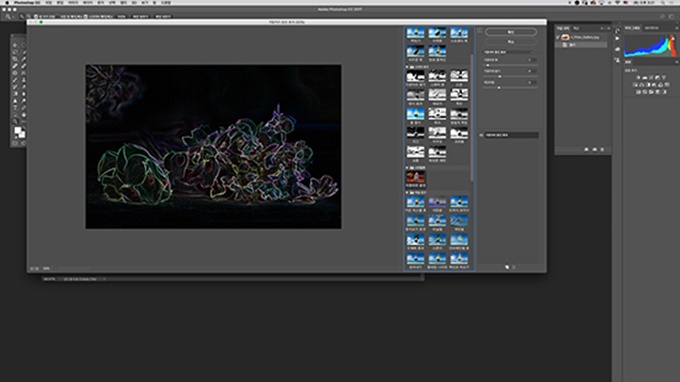Click the Change Screen Mode icon

23,143
